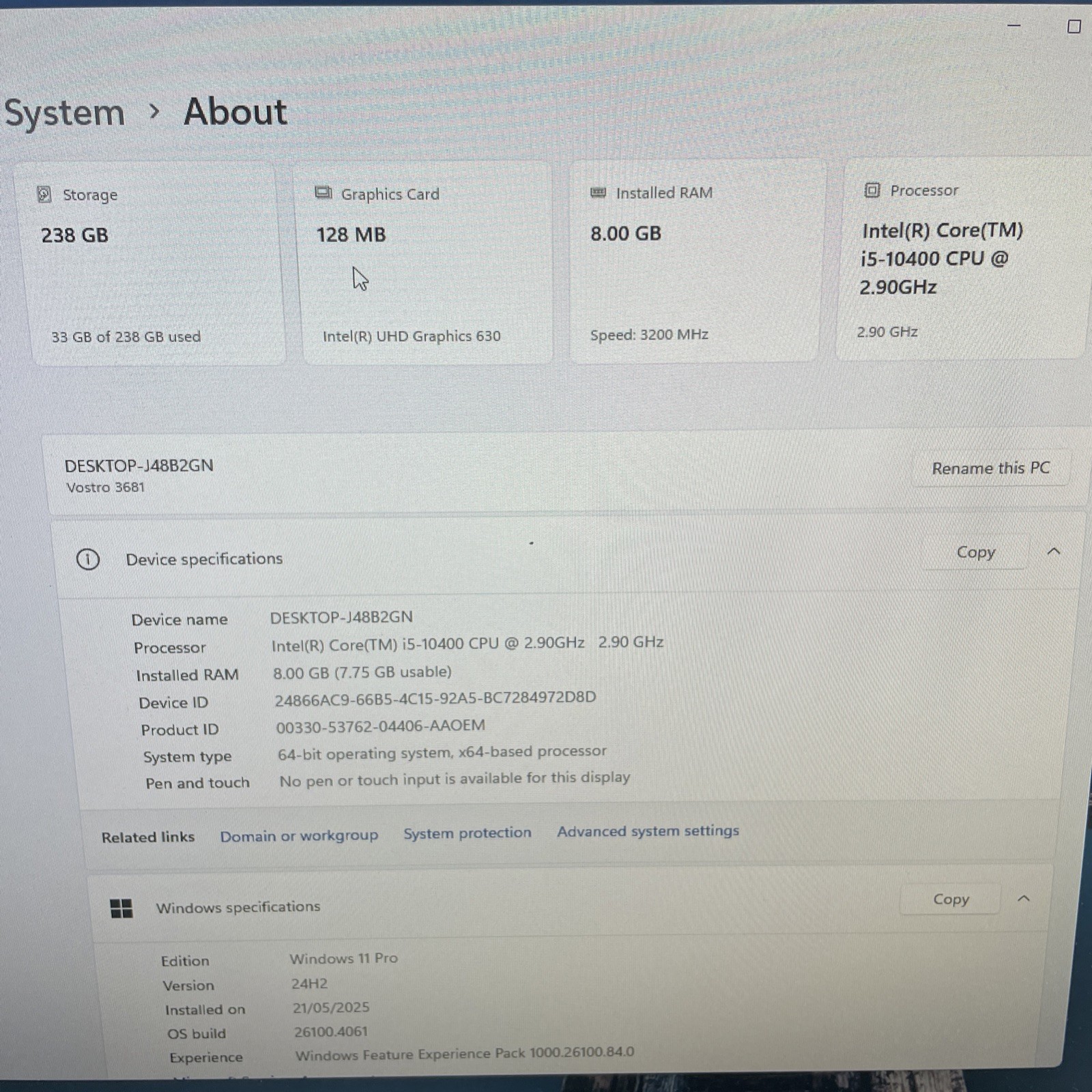Click the DESKTOP-J48B2GN header name
1092x1092 pixels.
click(139, 465)
